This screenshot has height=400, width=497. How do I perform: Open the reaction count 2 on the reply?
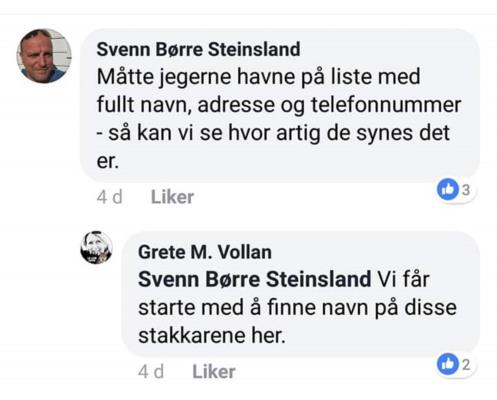(466, 364)
